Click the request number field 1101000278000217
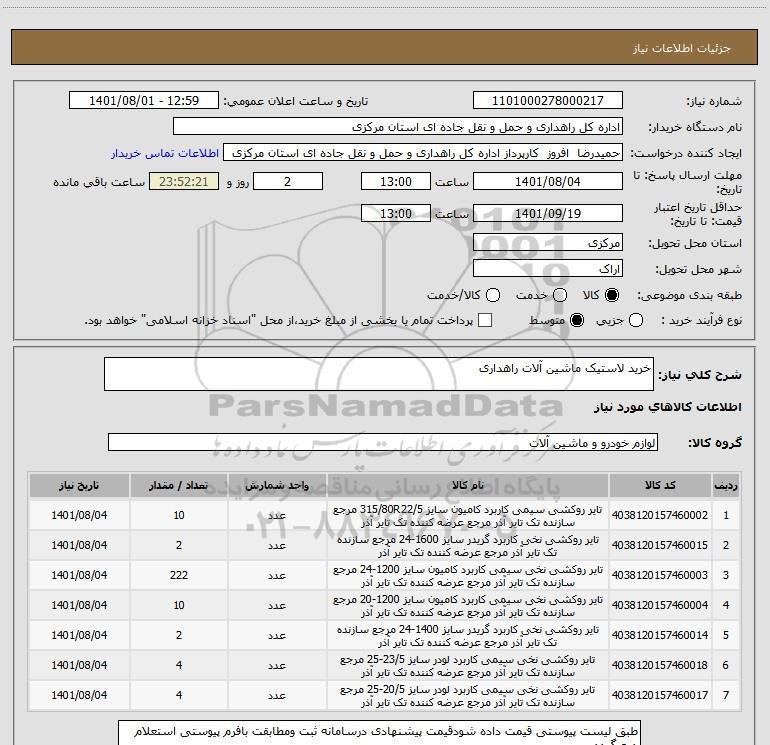Viewport: 770px width, 745px height. coord(548,101)
